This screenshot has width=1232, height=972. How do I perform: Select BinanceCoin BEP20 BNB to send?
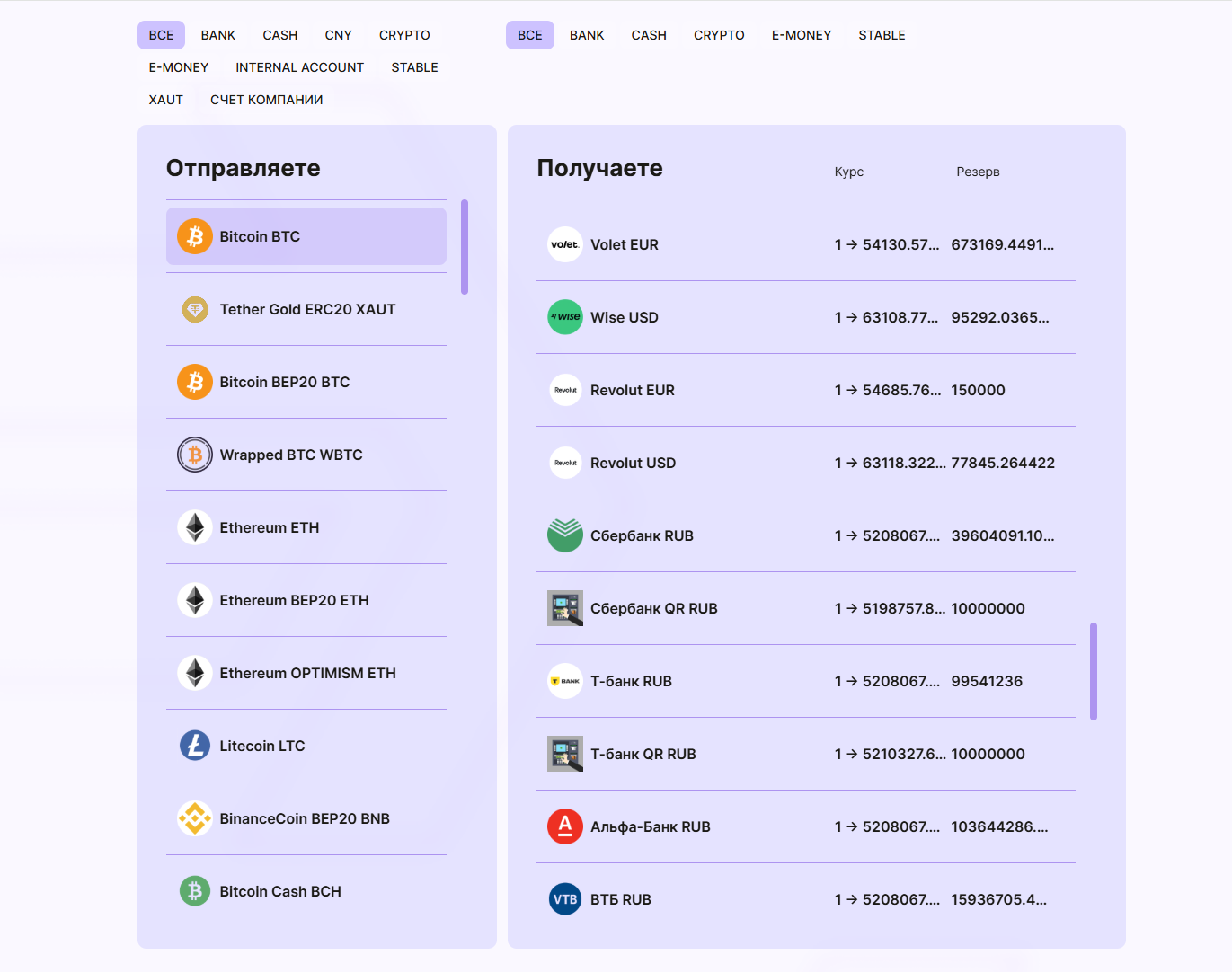tap(306, 818)
